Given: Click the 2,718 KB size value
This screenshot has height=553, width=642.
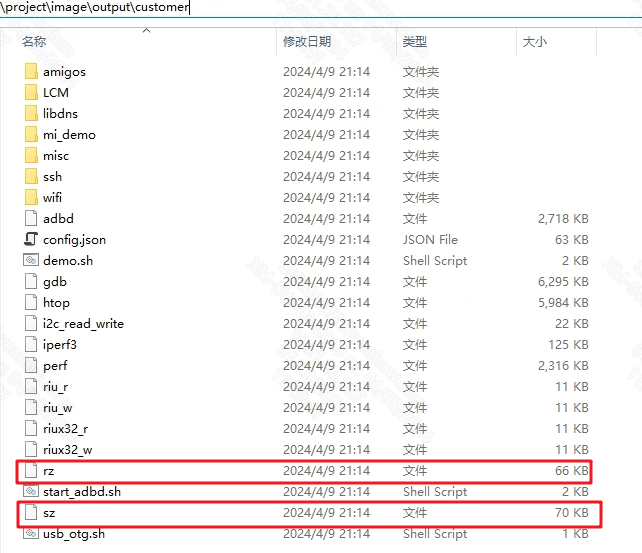Looking at the screenshot, I should pyautogui.click(x=563, y=219).
